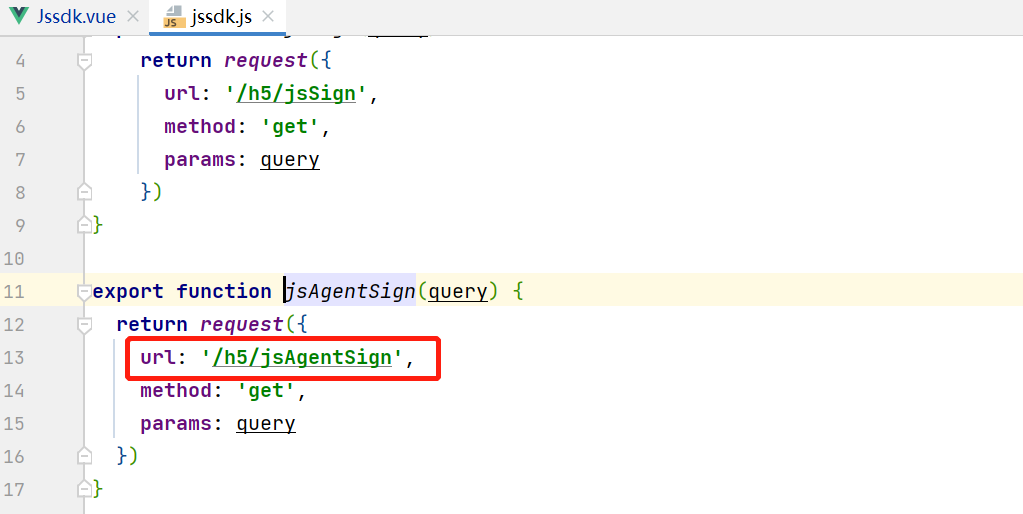Click line number 10 in the gutter
This screenshot has width=1023, height=514.
pyautogui.click(x=14, y=259)
